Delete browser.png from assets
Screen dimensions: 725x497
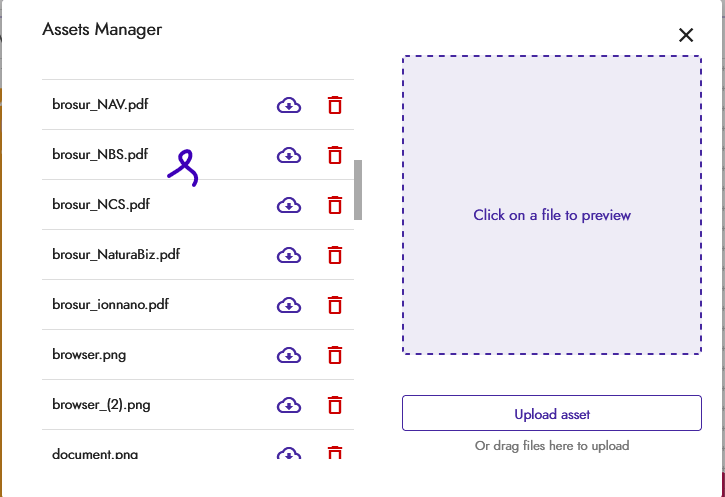click(335, 355)
